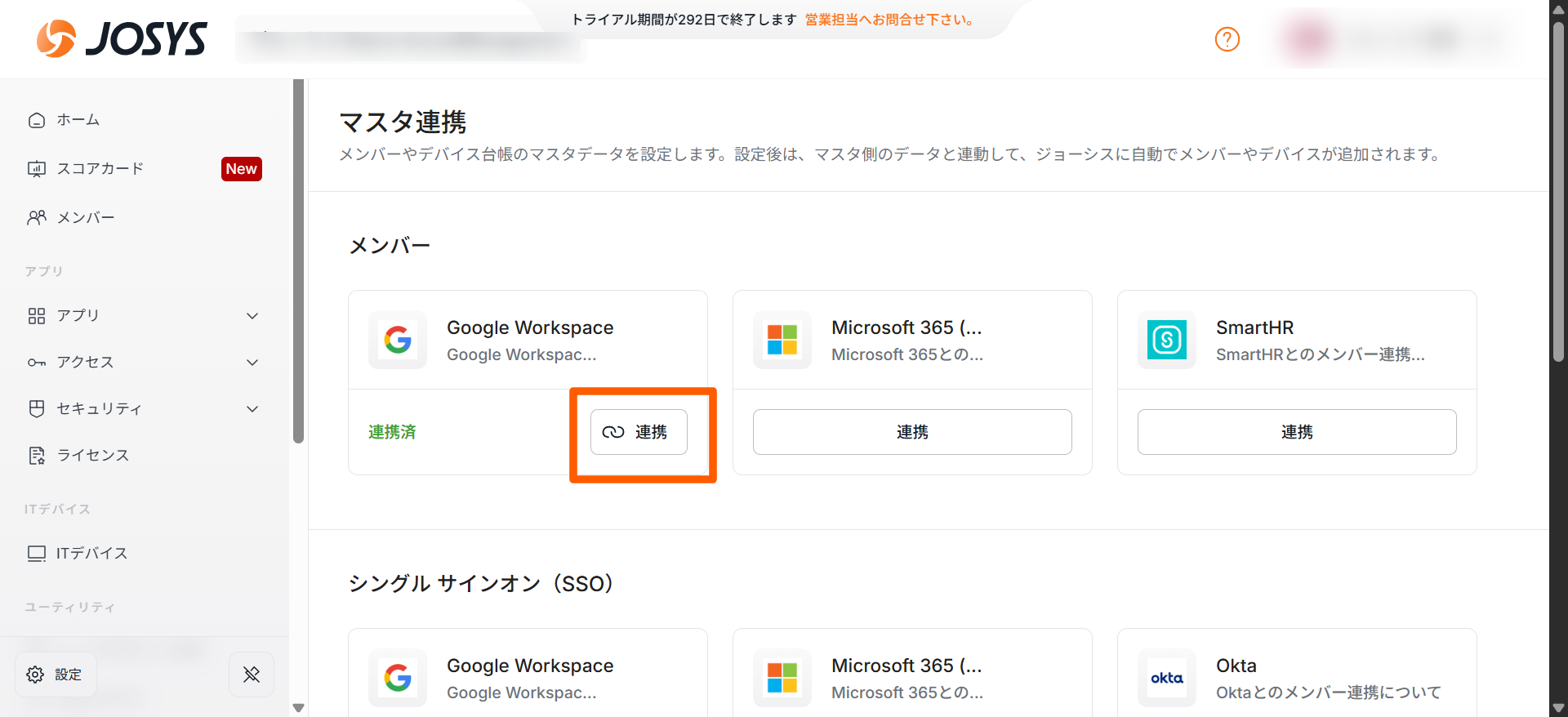Open スコアカード in the sidebar
Viewport: 1568px width, 717px height.
[x=100, y=169]
